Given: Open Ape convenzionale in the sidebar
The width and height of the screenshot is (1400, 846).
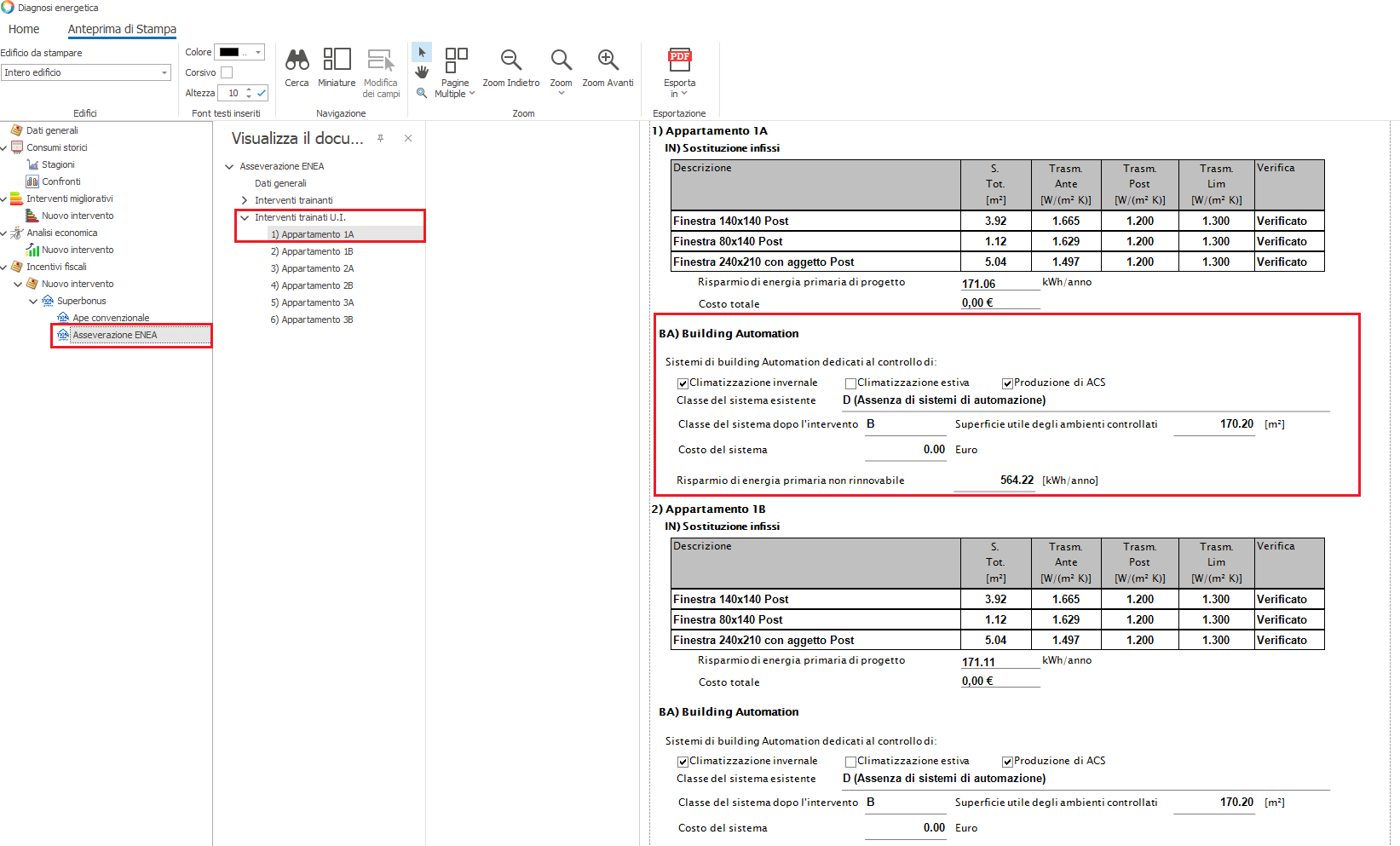Looking at the screenshot, I should (x=111, y=318).
